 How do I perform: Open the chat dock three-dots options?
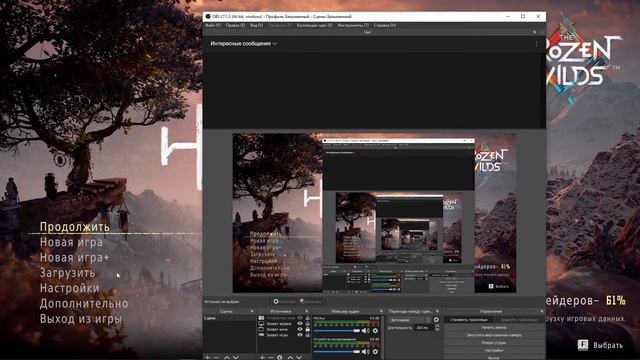pyautogui.click(x=537, y=43)
